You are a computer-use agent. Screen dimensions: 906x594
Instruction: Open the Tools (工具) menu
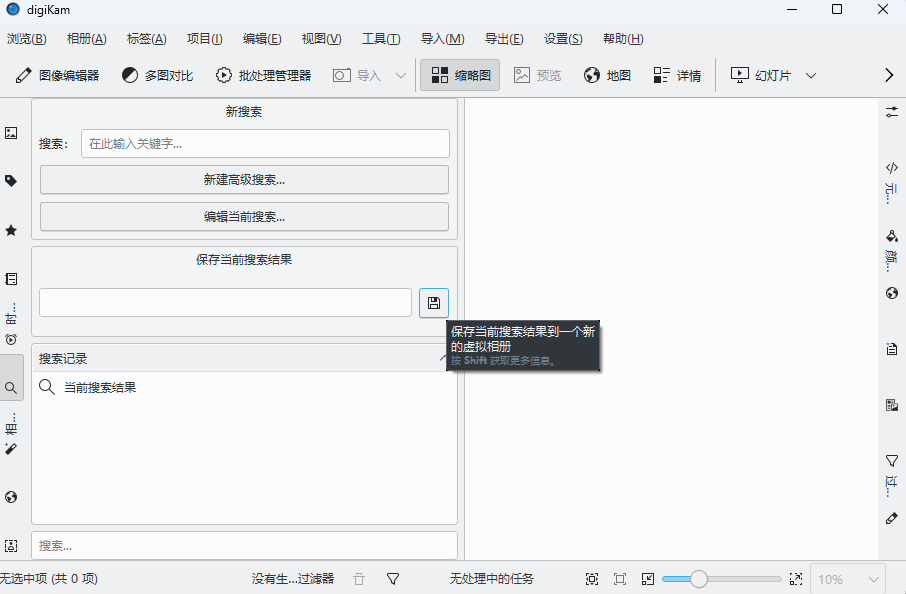(x=380, y=39)
